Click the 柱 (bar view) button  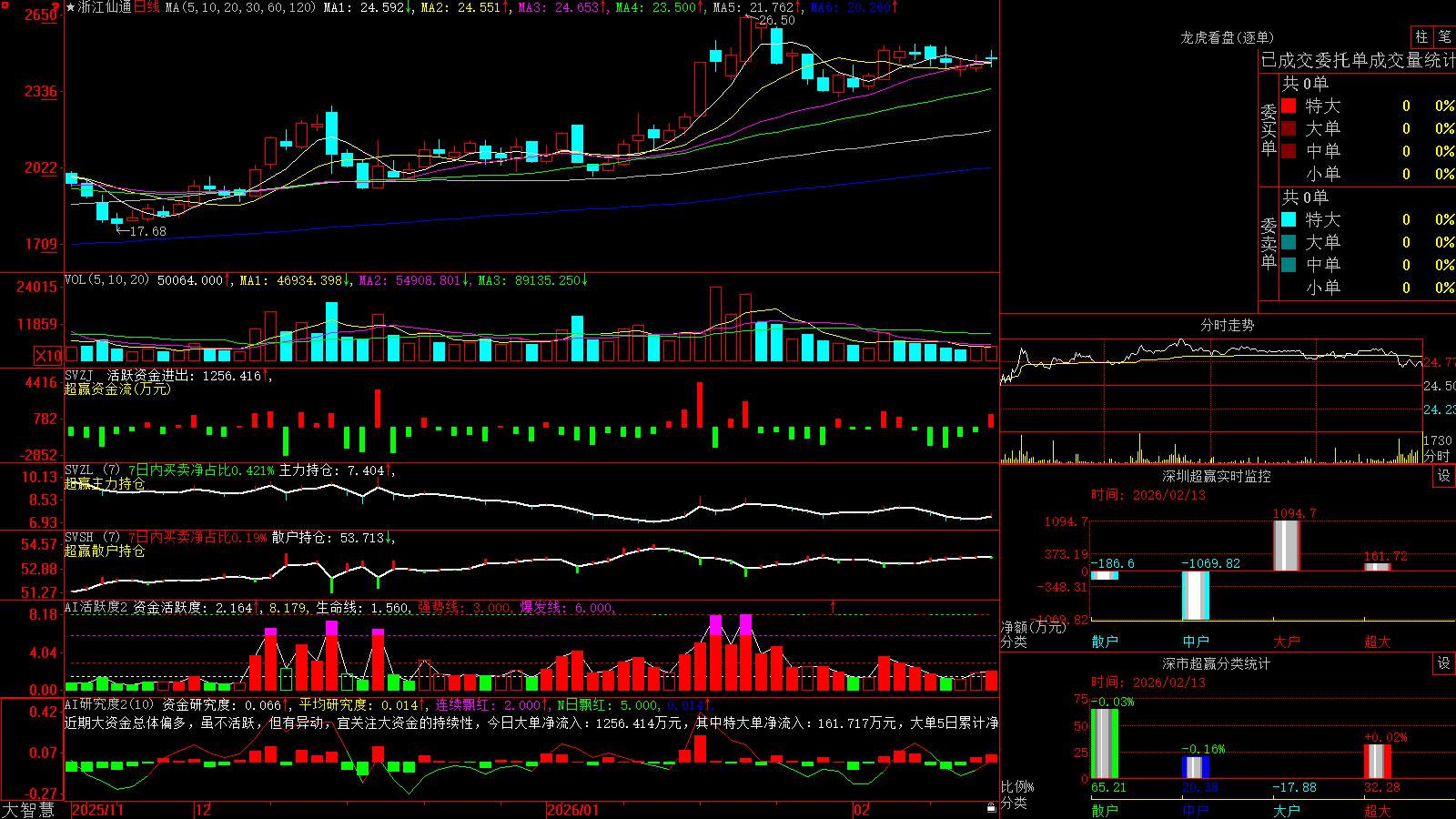pos(1421,37)
